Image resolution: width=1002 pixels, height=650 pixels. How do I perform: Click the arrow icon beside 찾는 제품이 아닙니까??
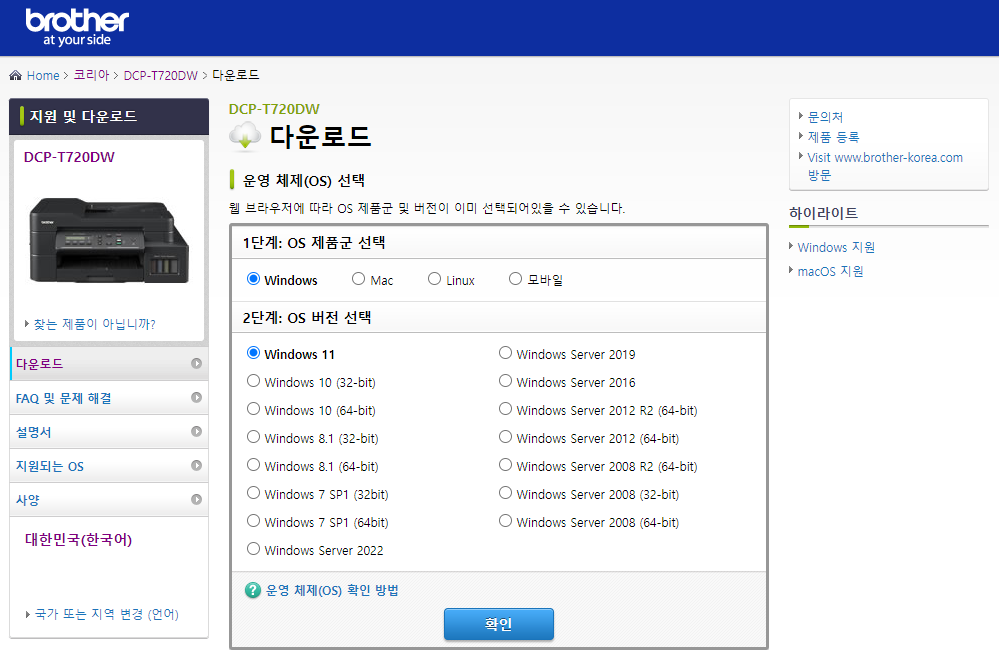[x=28, y=322]
